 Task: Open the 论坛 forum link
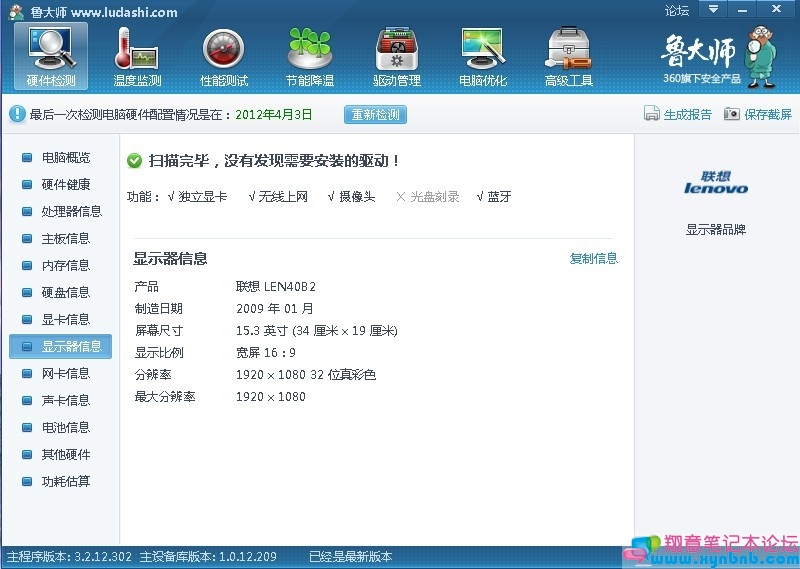677,11
